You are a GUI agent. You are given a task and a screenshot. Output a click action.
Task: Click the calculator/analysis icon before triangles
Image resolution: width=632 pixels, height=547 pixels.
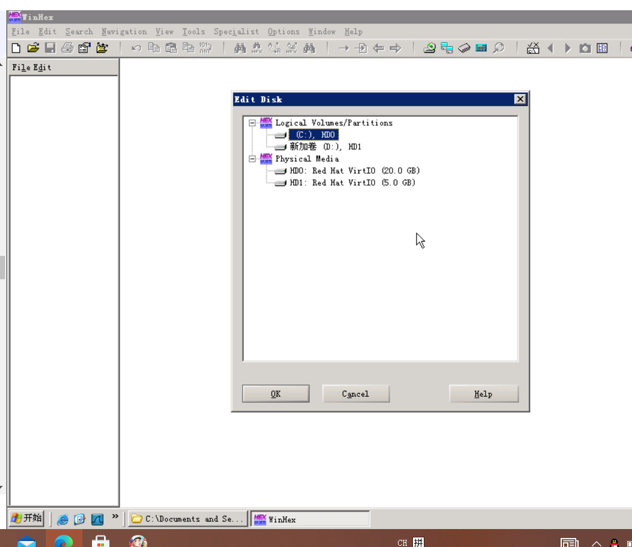click(x=533, y=48)
